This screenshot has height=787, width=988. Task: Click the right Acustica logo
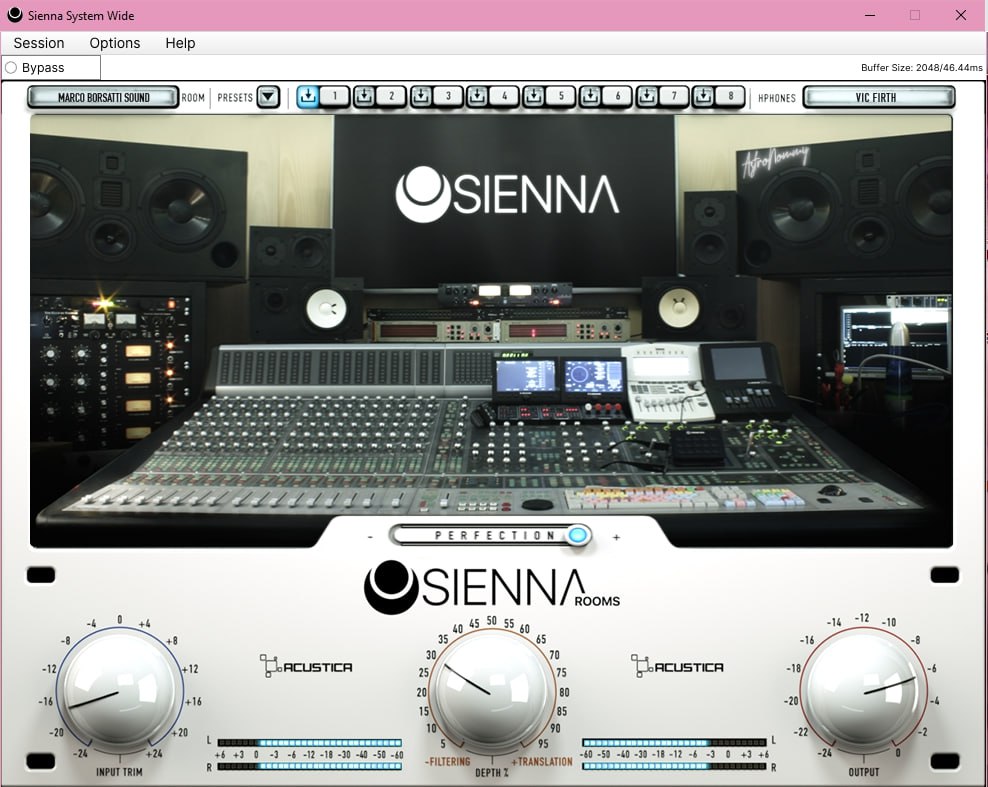(677, 666)
